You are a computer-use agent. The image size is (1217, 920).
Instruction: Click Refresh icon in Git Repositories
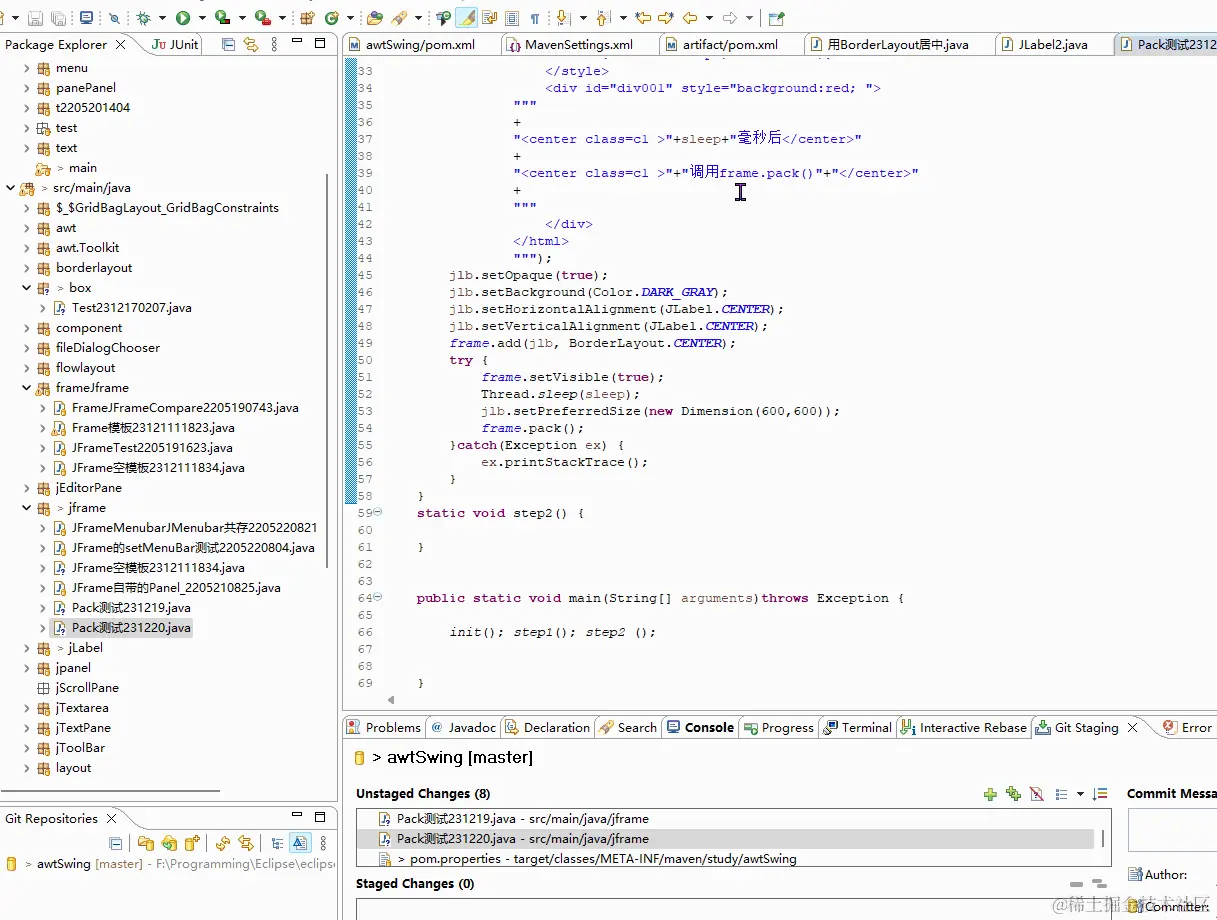click(223, 843)
